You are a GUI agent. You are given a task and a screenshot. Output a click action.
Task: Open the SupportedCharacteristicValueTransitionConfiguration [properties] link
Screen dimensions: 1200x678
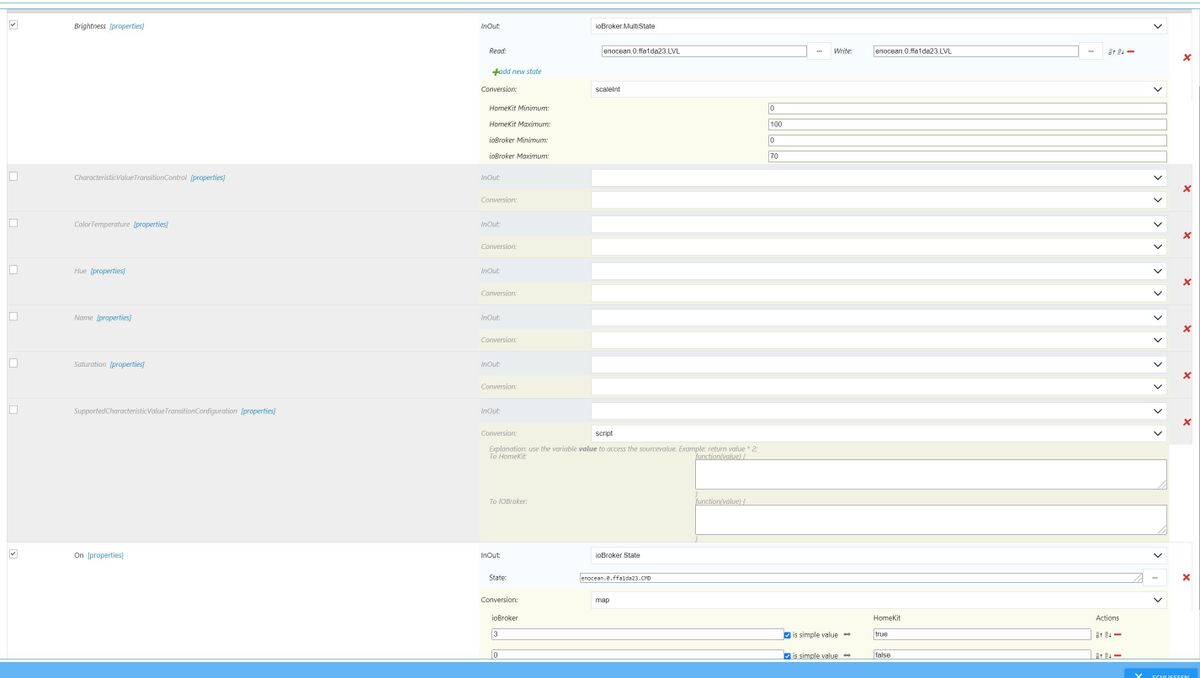(258, 411)
